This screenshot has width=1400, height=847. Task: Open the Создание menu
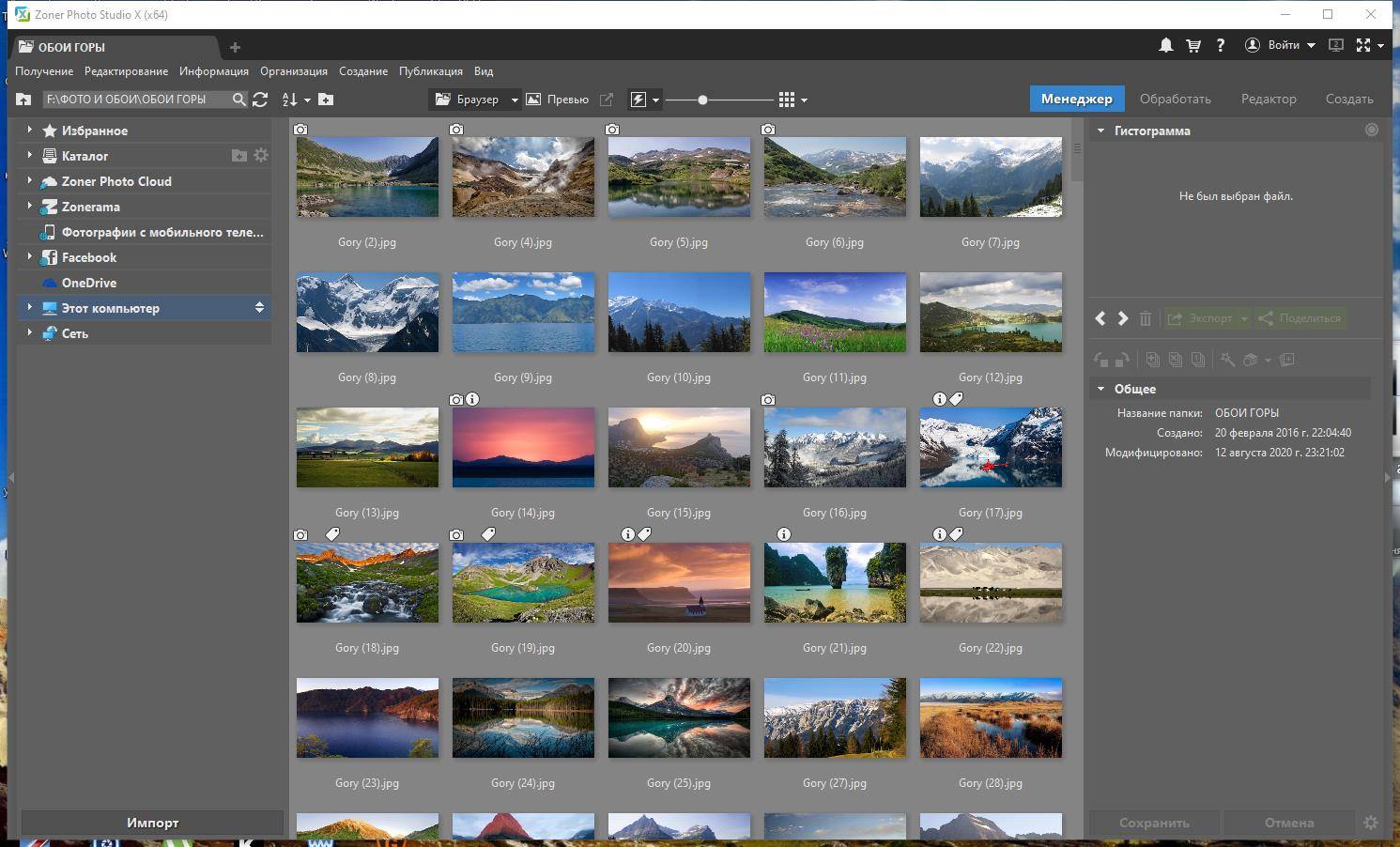click(x=363, y=71)
